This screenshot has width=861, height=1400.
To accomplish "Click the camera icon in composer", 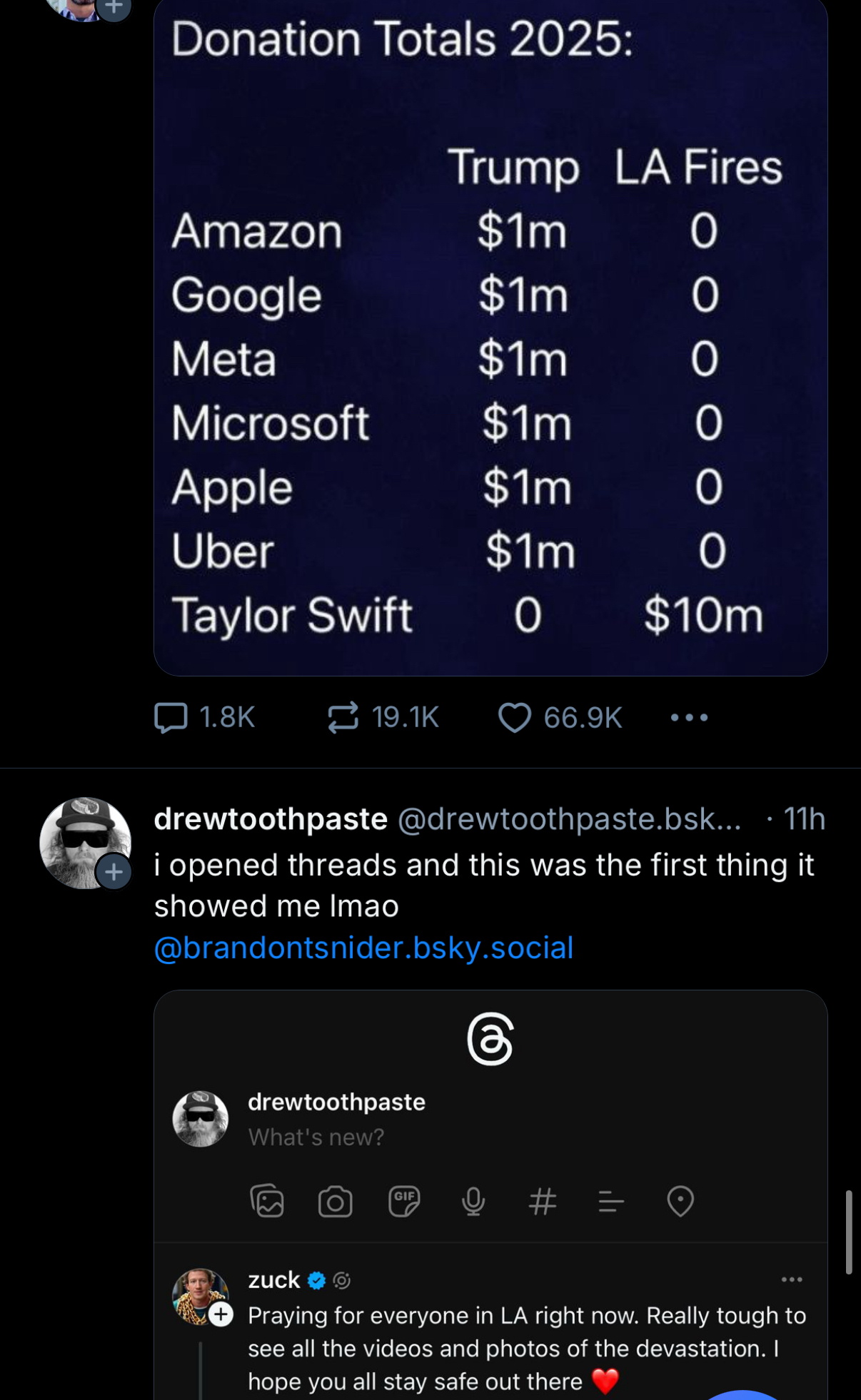I will [x=335, y=1202].
